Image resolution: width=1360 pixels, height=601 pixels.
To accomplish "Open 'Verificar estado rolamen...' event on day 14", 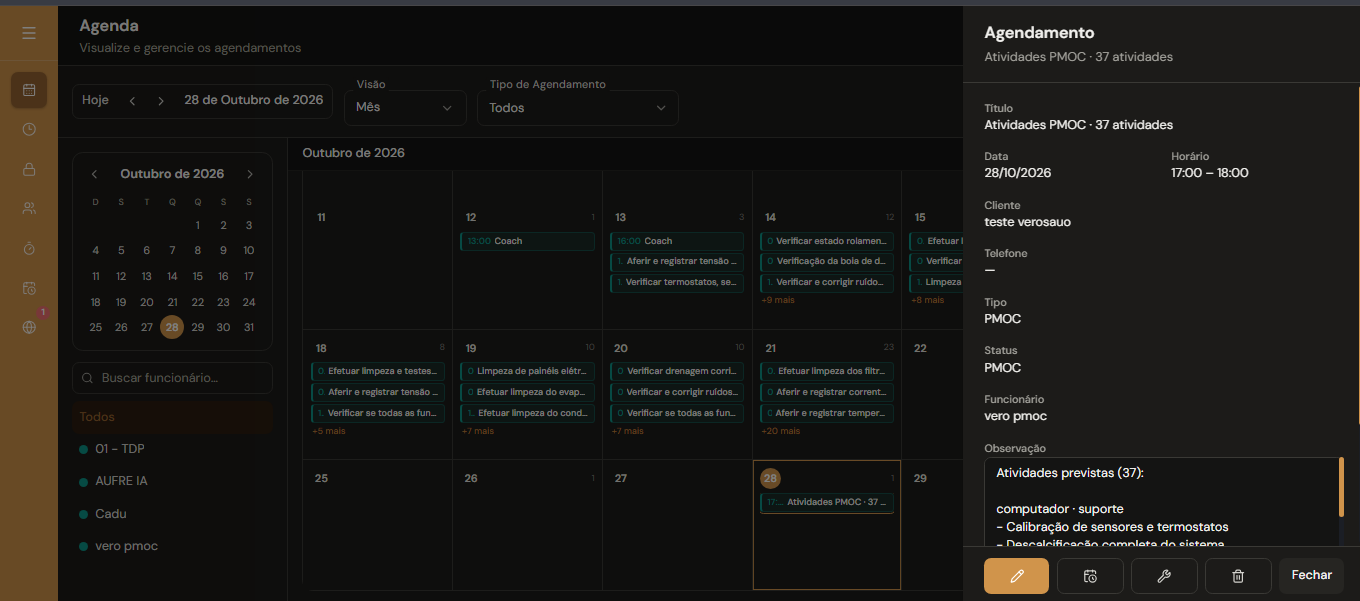I will 827,241.
